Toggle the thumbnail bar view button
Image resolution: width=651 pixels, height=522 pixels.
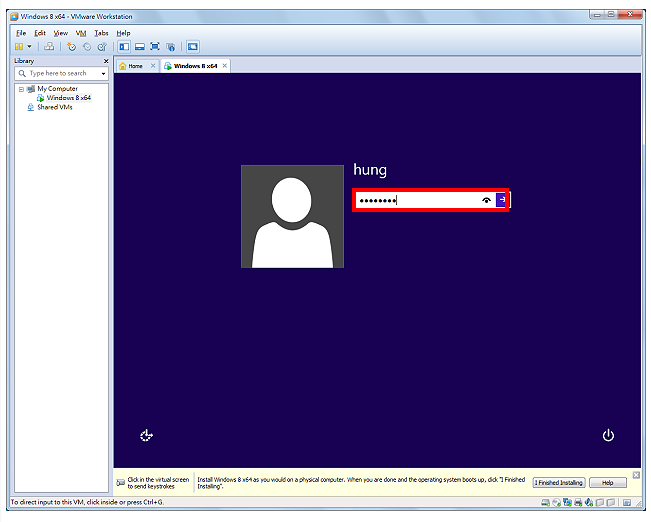(x=140, y=47)
